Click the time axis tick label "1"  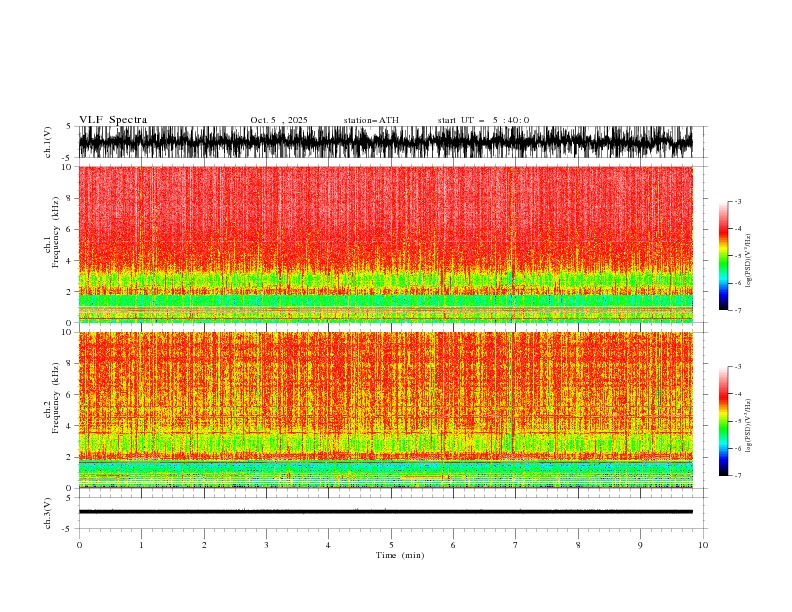coord(141,545)
